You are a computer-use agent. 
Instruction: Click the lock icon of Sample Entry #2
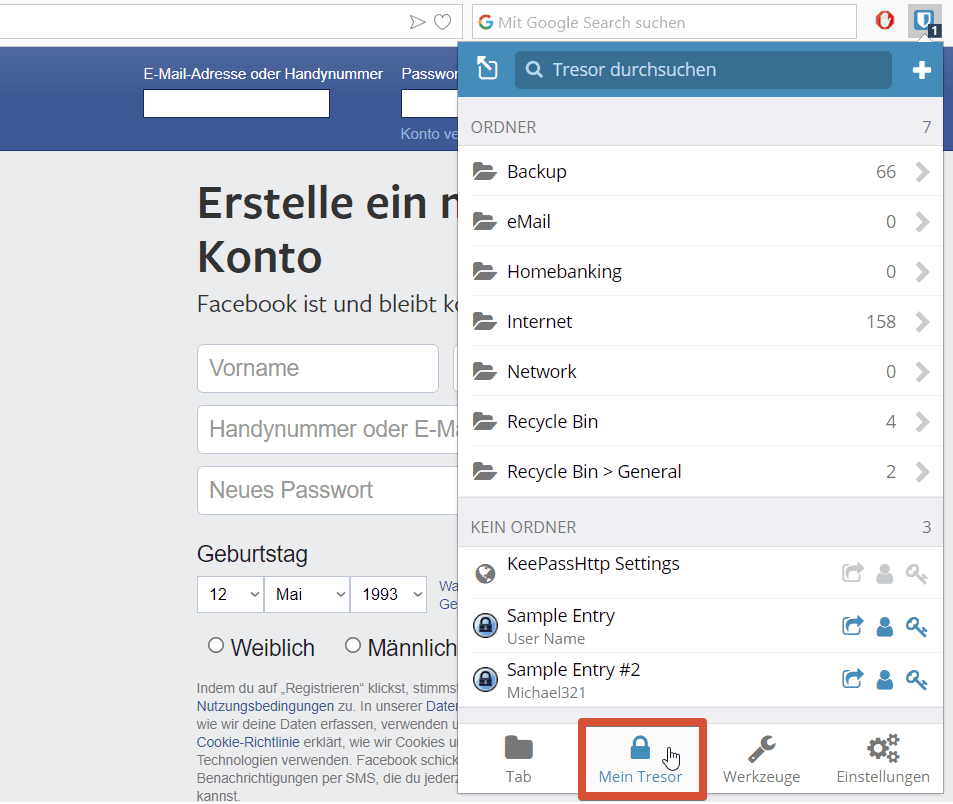pos(485,679)
